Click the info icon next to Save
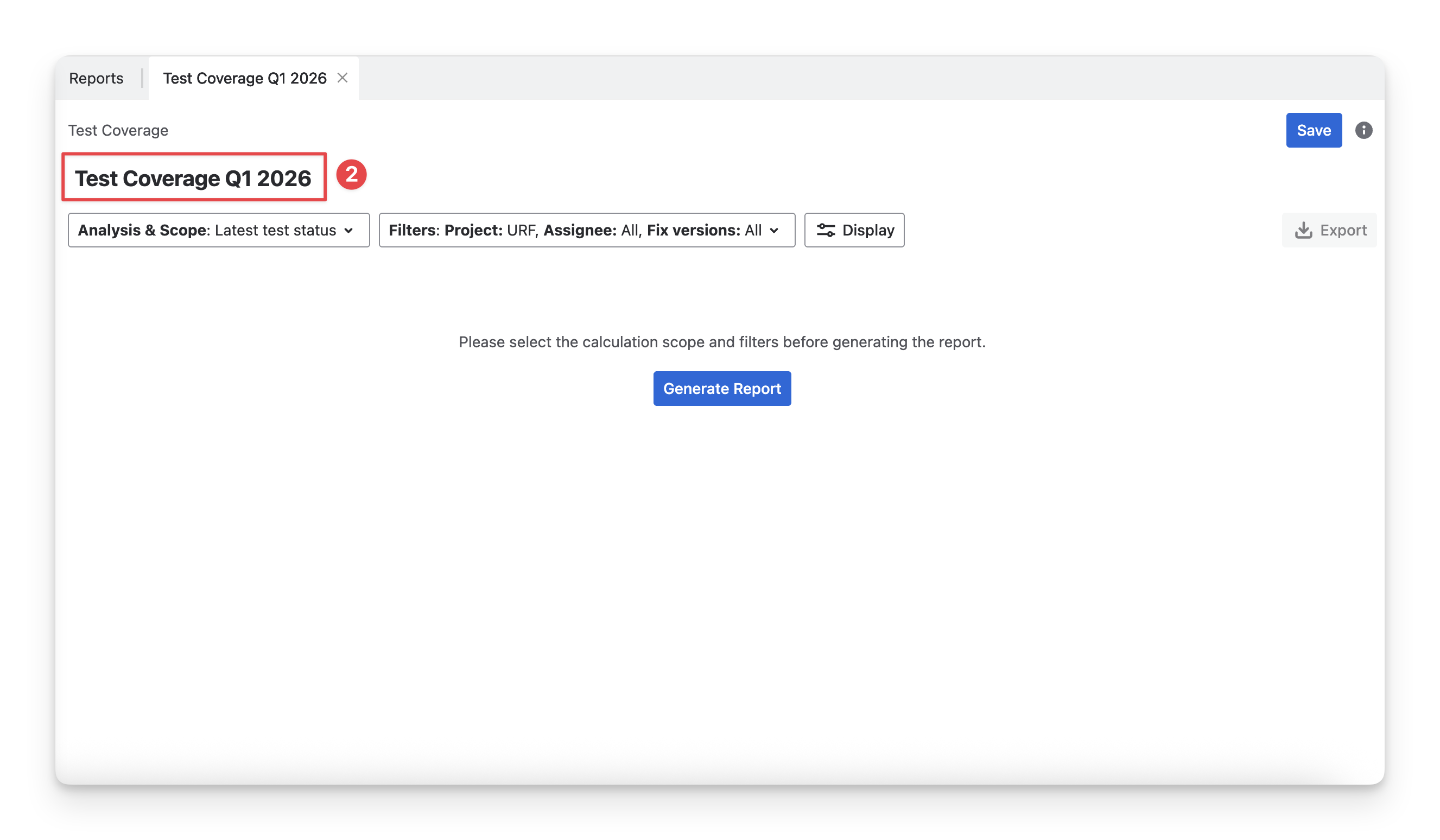The image size is (1440, 840). (1363, 130)
